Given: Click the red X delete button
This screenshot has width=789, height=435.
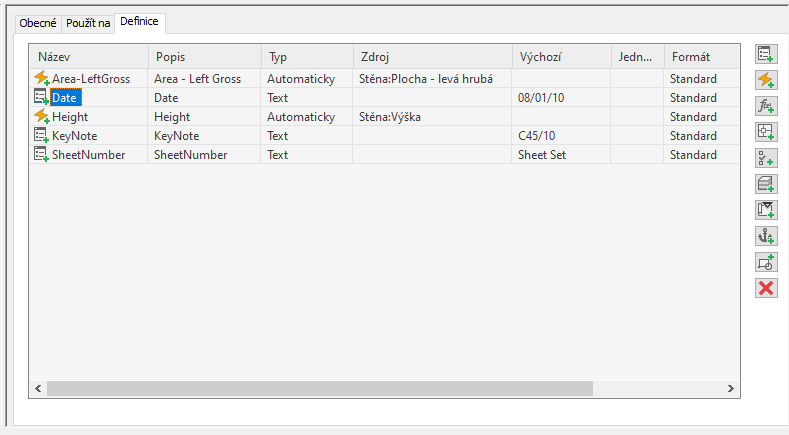Looking at the screenshot, I should (x=766, y=288).
